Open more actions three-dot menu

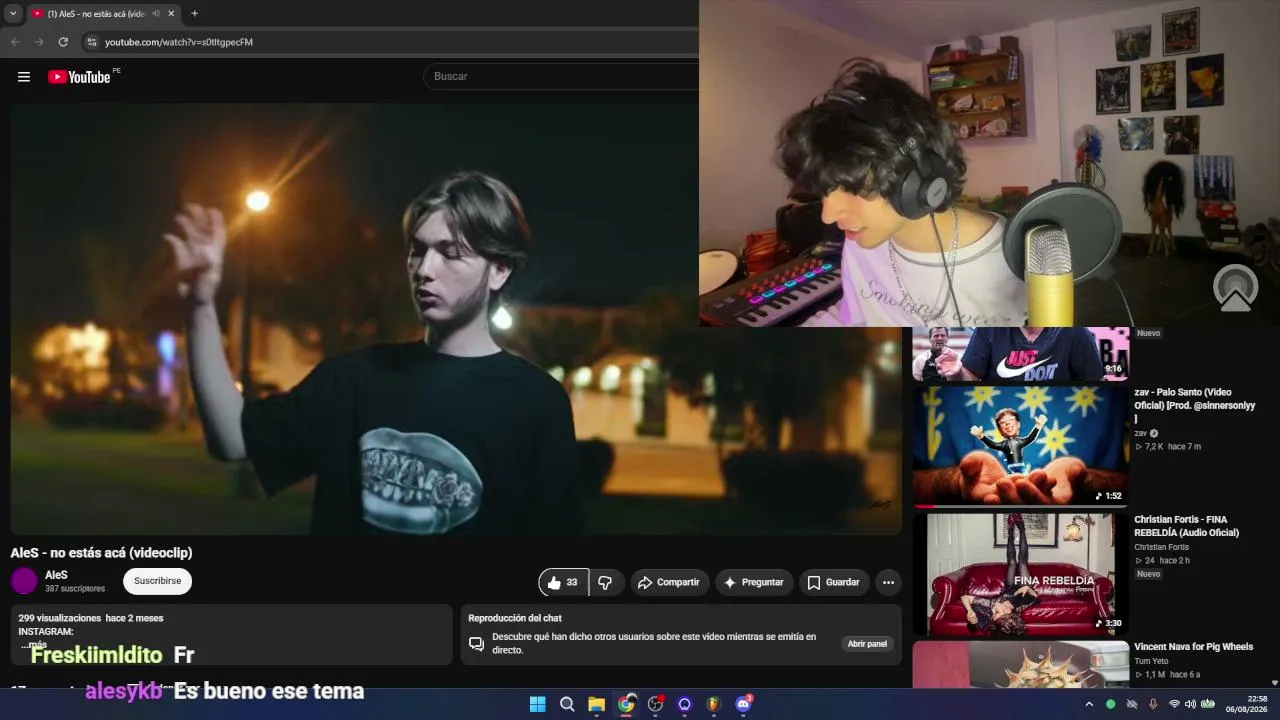pos(888,582)
